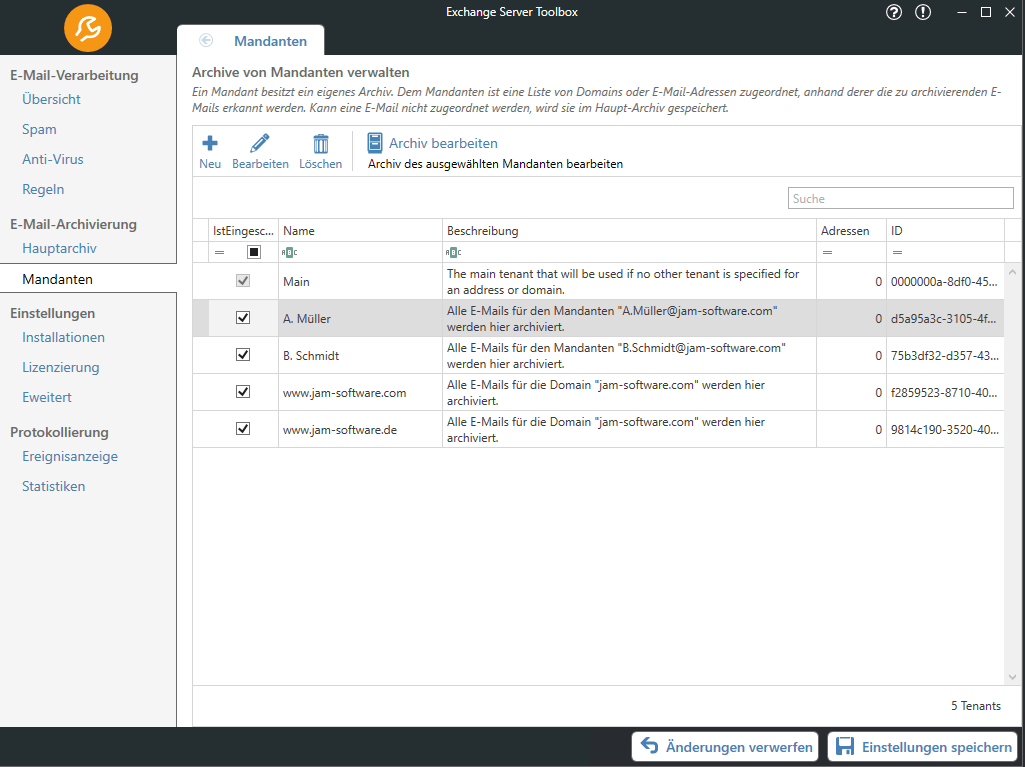This screenshot has height=767, width=1025.
Task: Open the exclamation mark info icon
Action: tap(922, 12)
